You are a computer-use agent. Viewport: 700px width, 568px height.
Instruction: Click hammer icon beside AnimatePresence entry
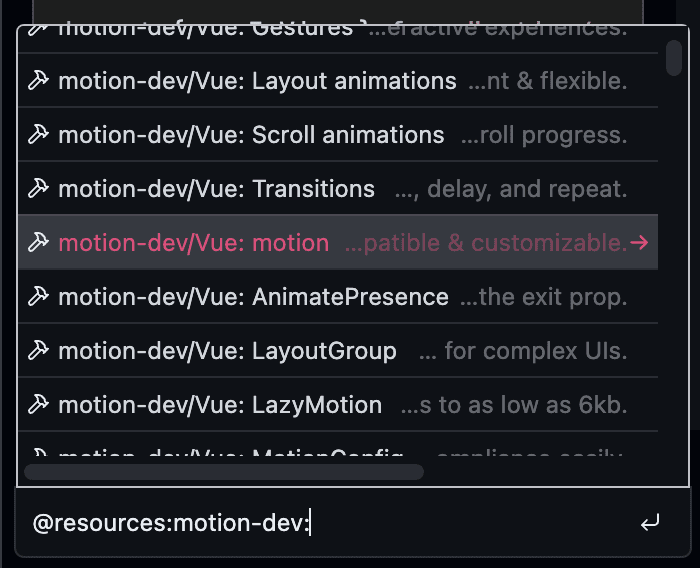(x=38, y=297)
